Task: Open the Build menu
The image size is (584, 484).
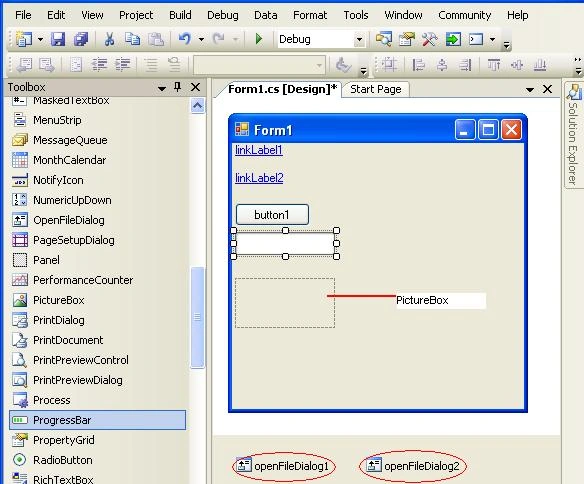Action: (180, 15)
